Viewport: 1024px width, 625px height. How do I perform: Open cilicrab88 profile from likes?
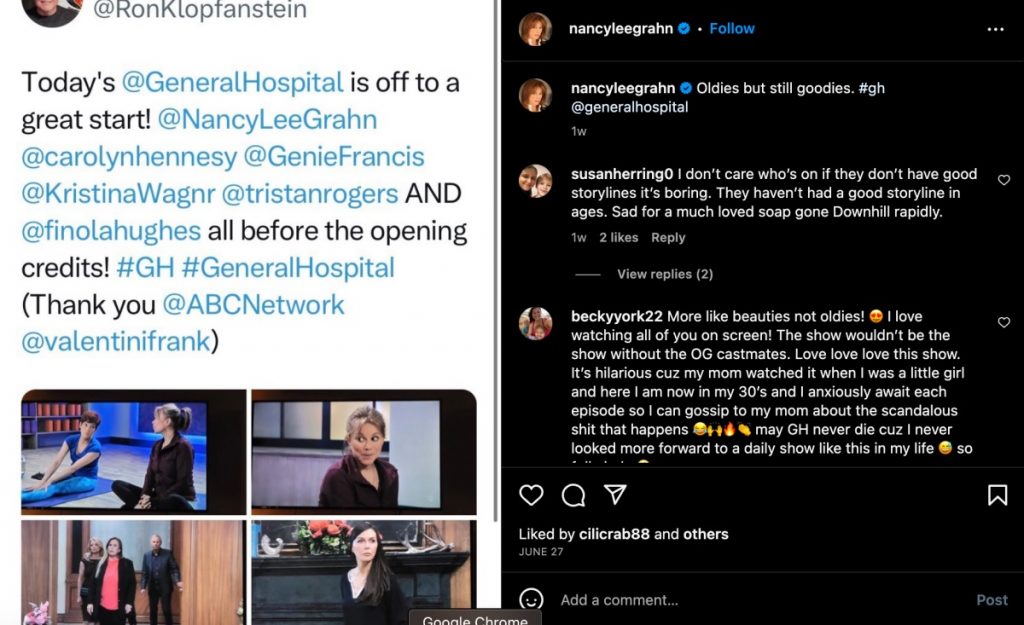click(x=614, y=534)
